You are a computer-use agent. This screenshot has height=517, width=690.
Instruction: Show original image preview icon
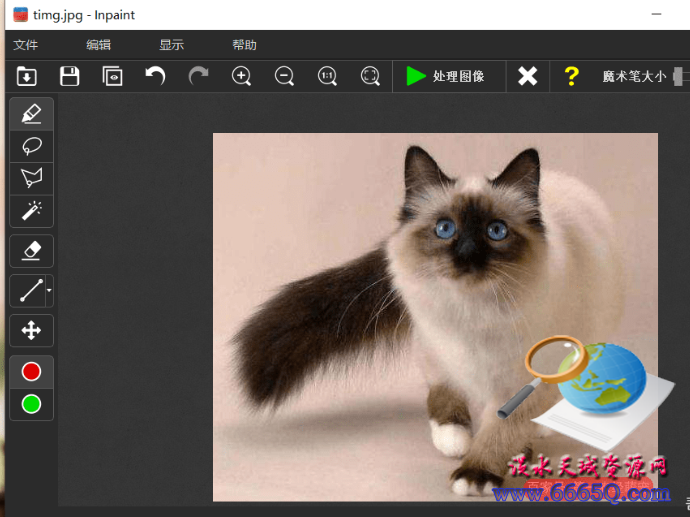click(x=112, y=76)
